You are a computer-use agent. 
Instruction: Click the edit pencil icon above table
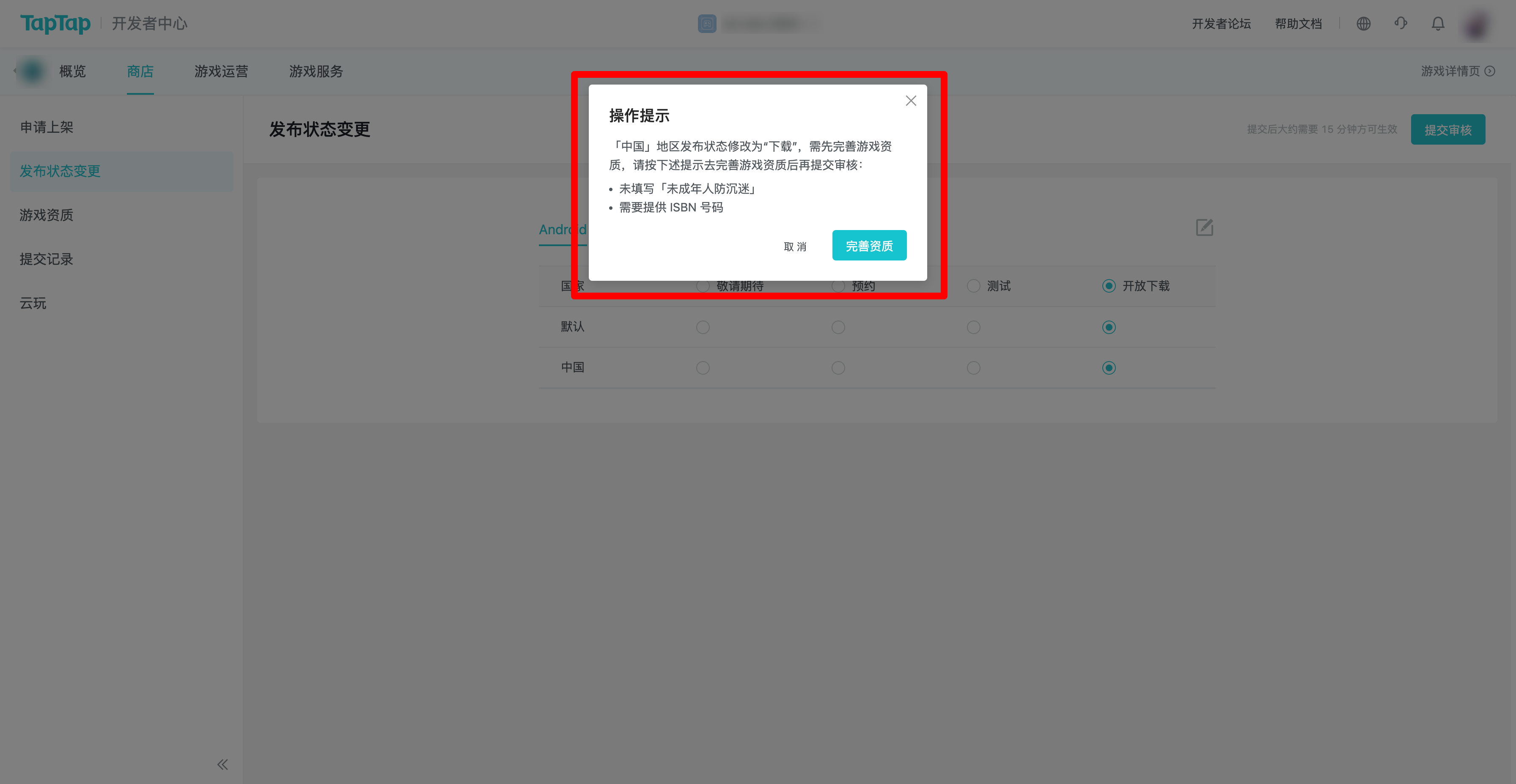[x=1204, y=228]
